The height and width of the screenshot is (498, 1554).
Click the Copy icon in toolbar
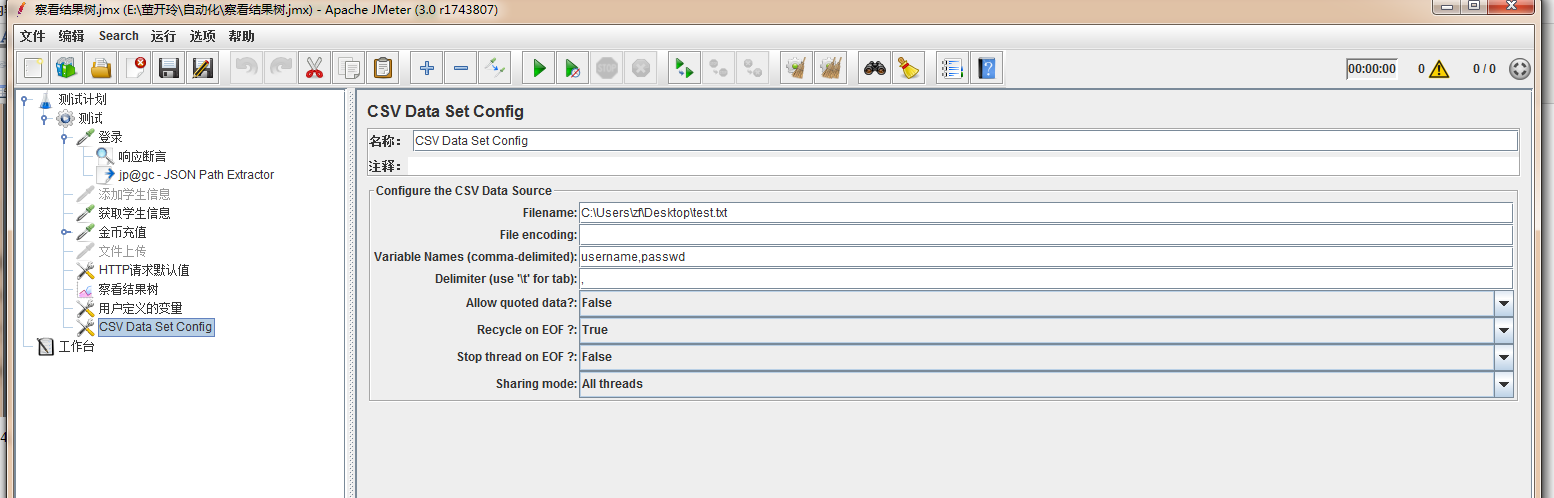point(349,68)
